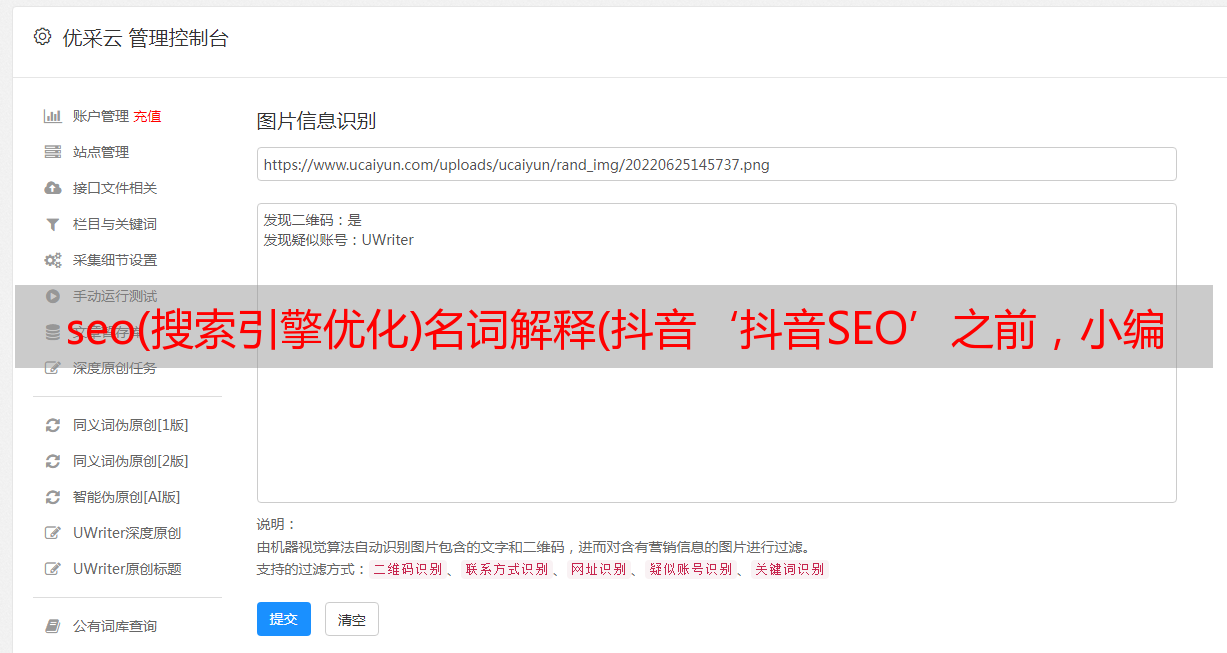1227x653 pixels.
Task: Click the 清空 button
Action: pyautogui.click(x=352, y=619)
